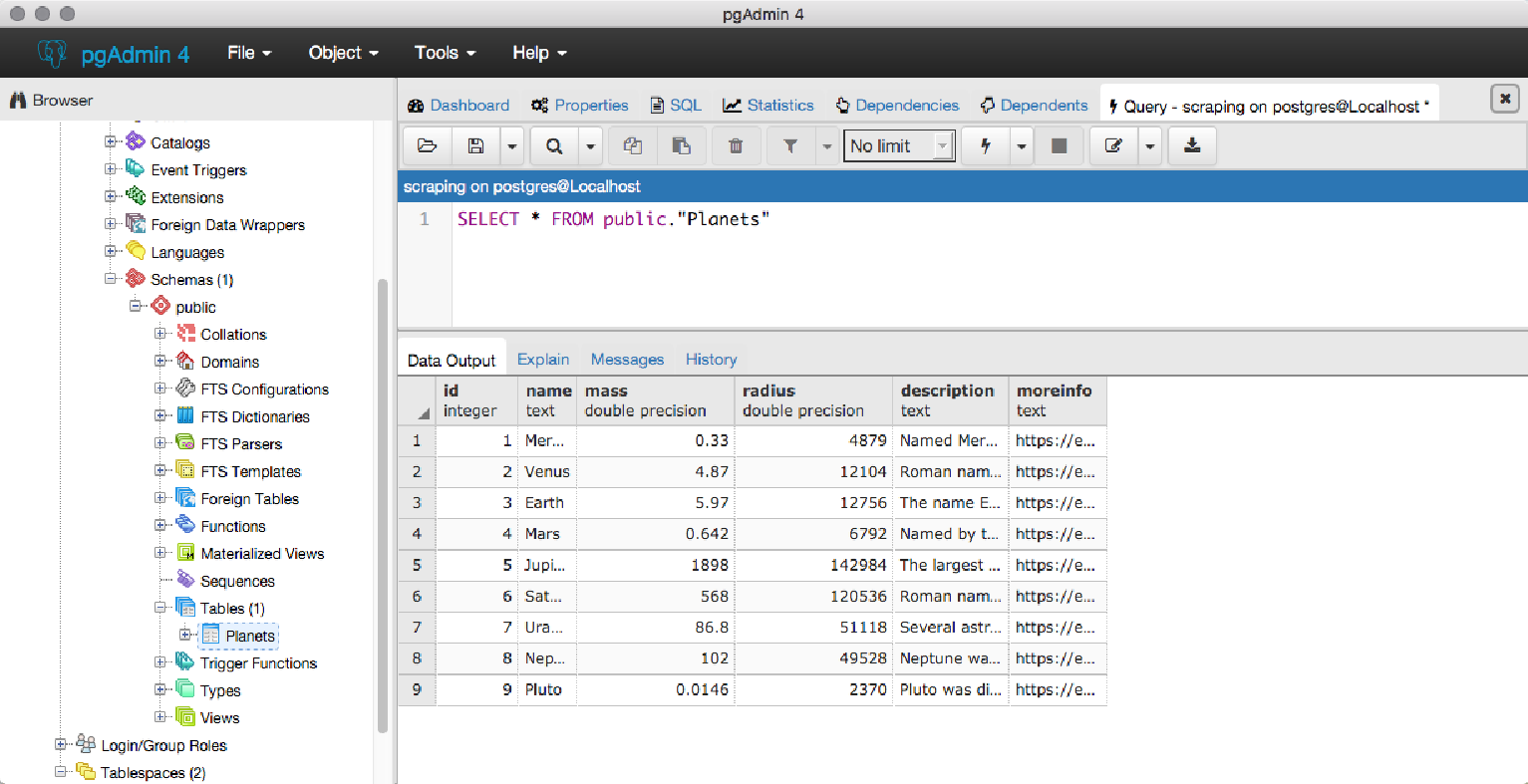Viewport: 1528px width, 784px height.
Task: Click the Login/Group Roles icon
Action: (x=86, y=744)
